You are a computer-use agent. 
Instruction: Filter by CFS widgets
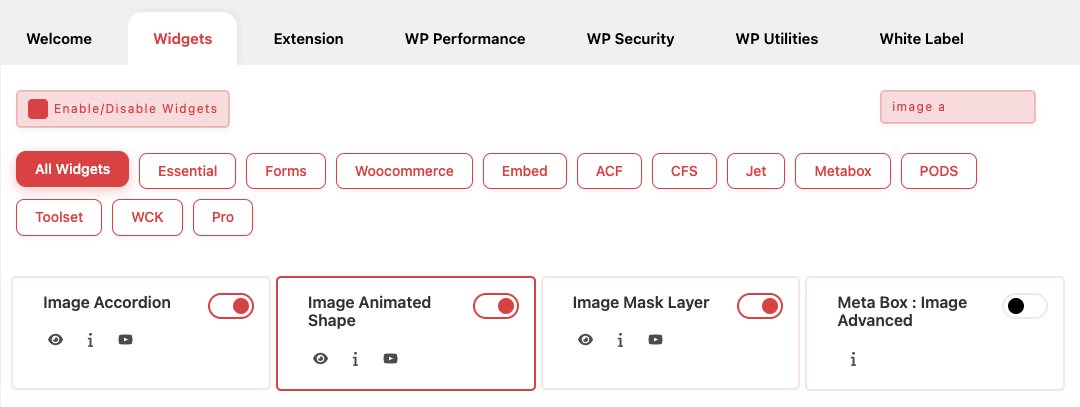685,171
